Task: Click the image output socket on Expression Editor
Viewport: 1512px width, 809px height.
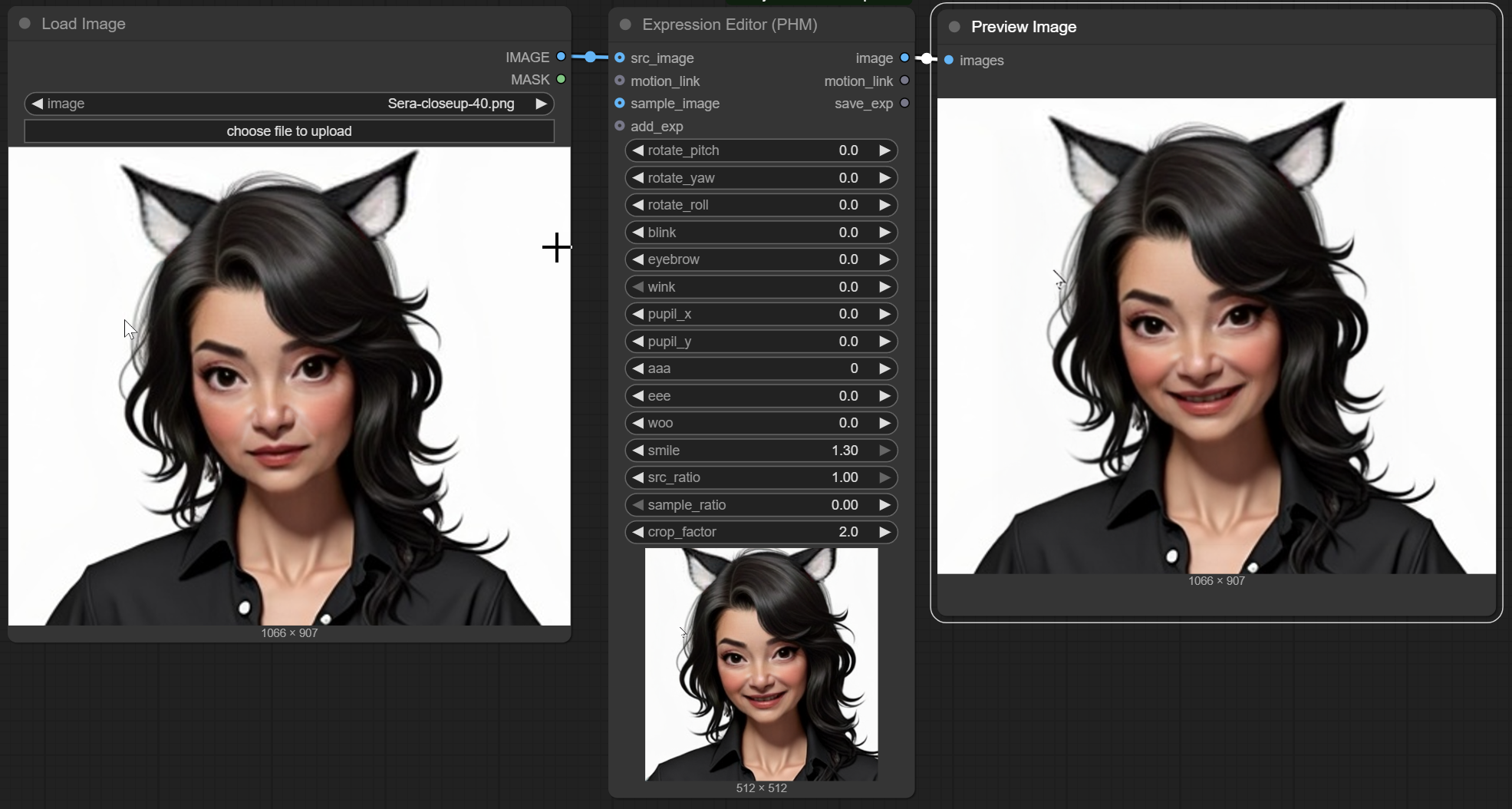Action: [905, 58]
